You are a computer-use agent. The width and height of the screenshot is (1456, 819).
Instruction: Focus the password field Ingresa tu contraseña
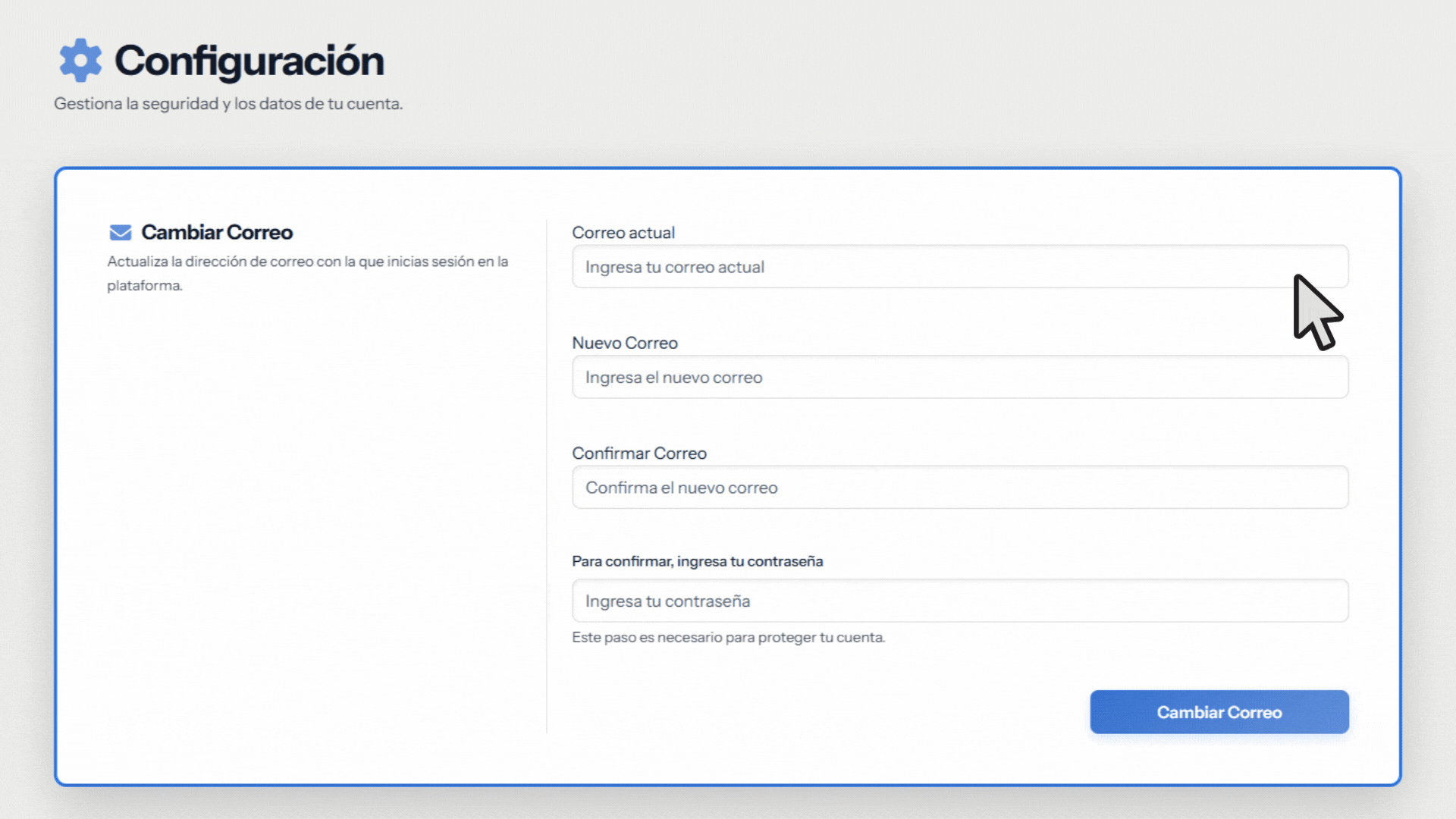click(959, 601)
